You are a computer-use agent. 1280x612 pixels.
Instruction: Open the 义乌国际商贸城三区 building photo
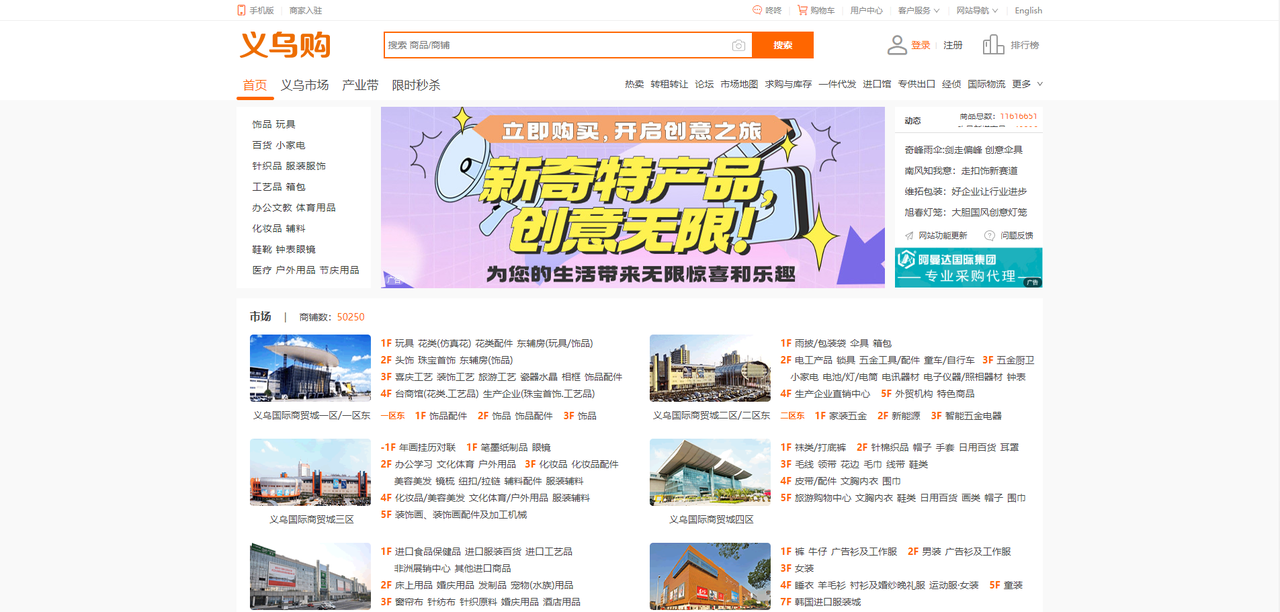[310, 472]
